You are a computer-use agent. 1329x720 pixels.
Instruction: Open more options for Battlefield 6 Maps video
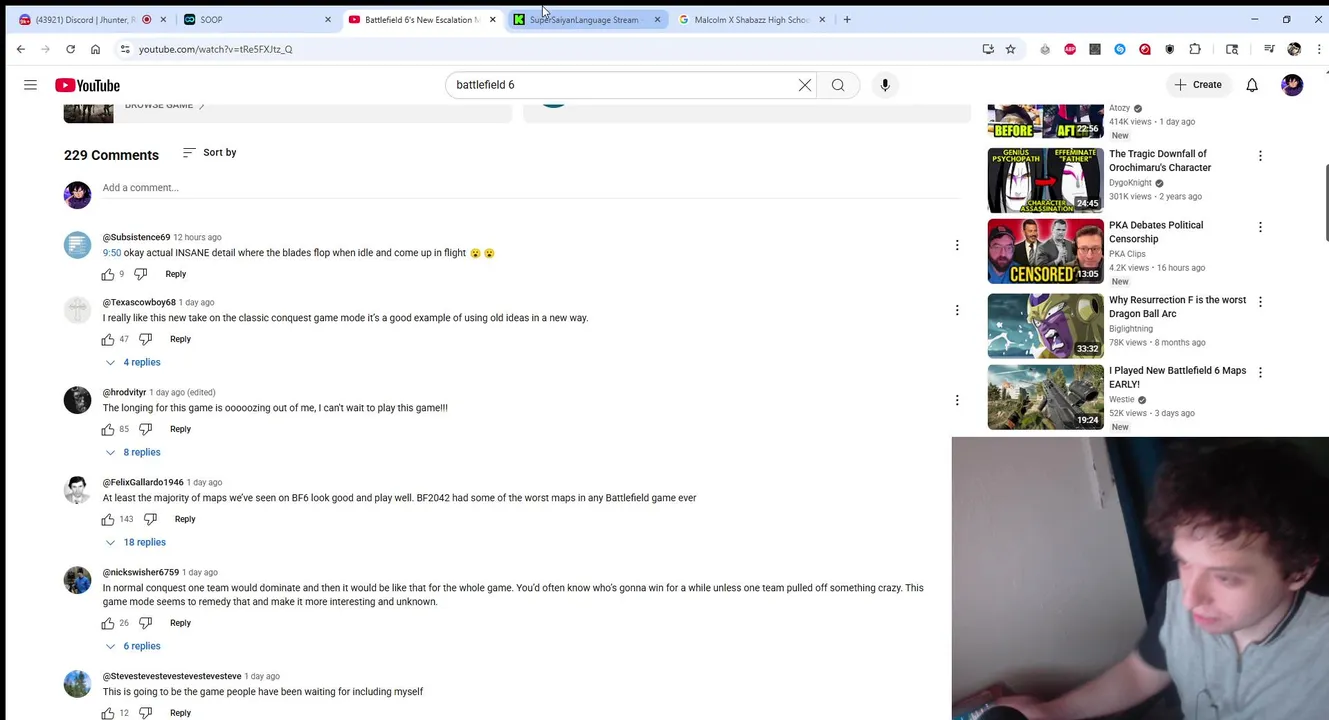(1260, 372)
